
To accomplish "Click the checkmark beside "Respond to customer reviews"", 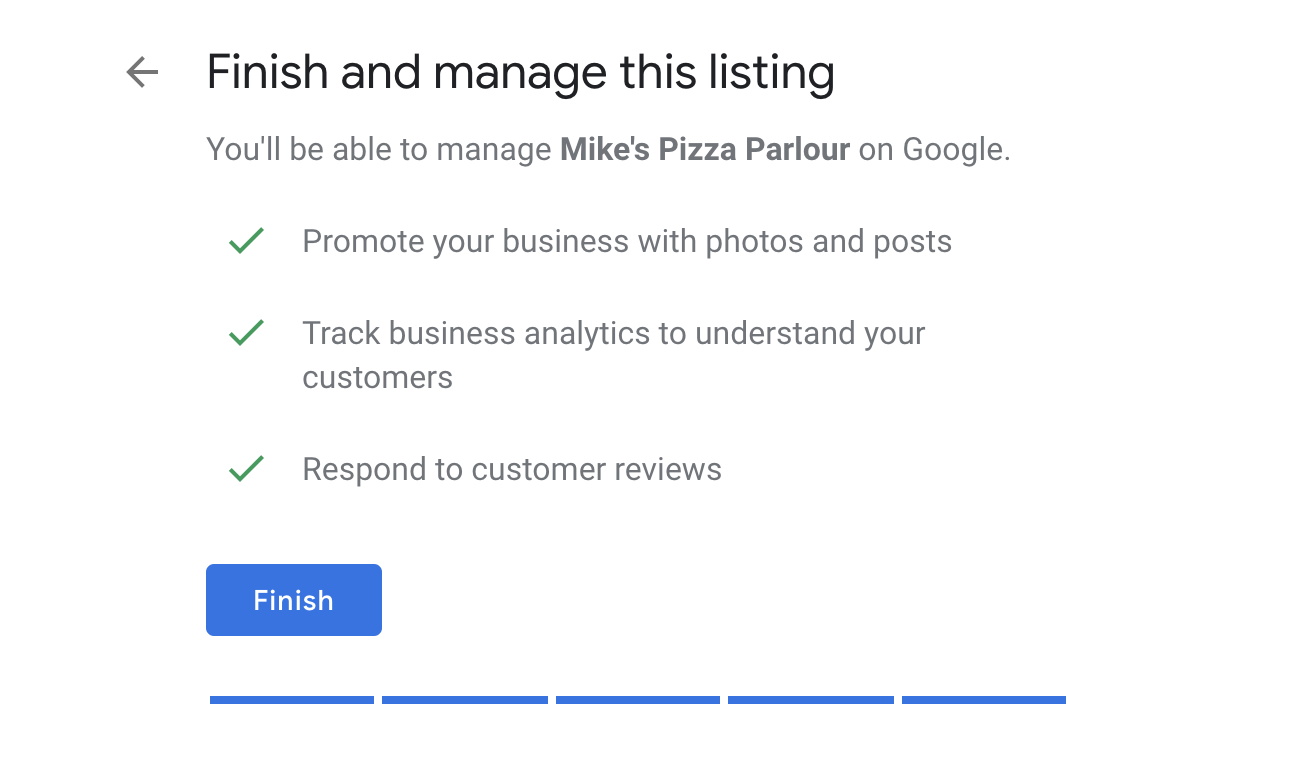I will point(246,468).
